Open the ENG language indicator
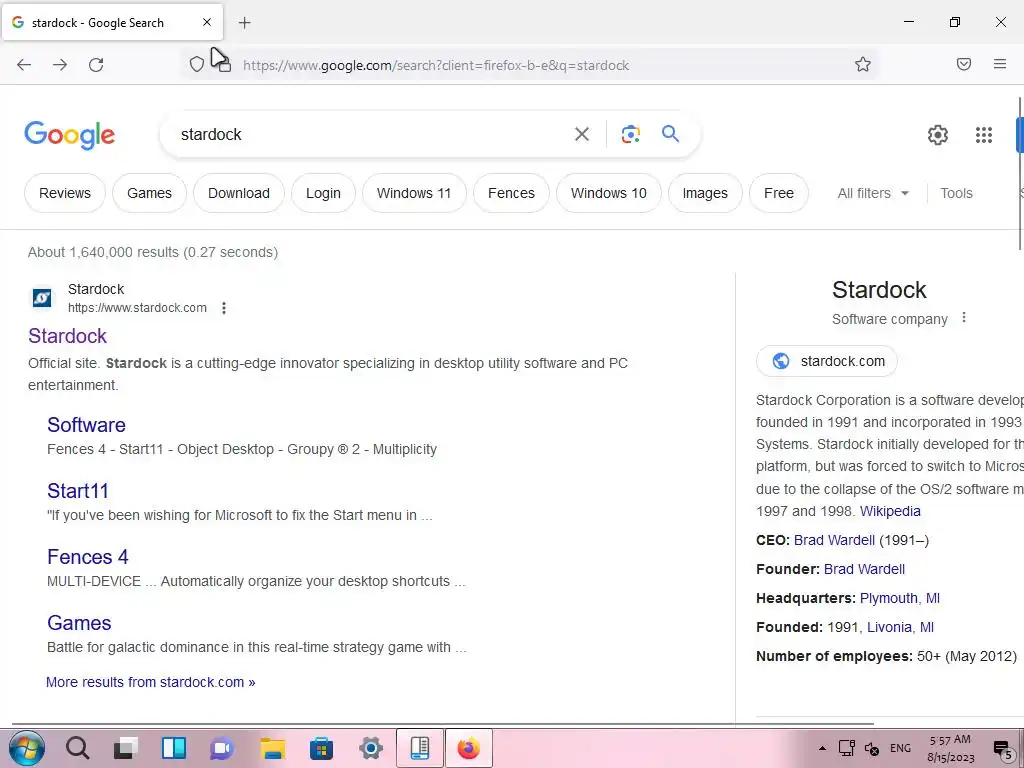 coord(900,748)
